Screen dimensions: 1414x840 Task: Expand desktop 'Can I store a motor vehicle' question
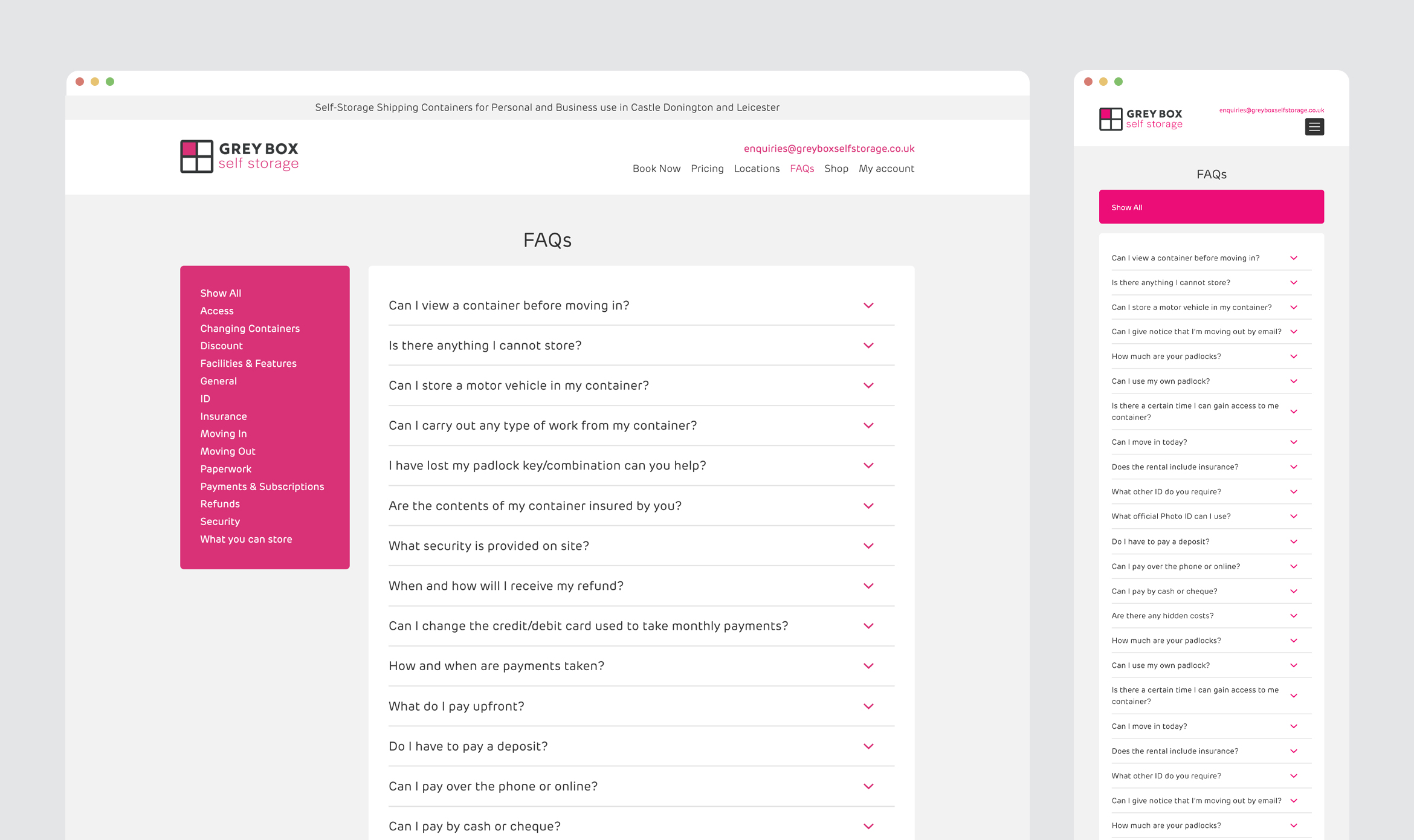coord(641,386)
